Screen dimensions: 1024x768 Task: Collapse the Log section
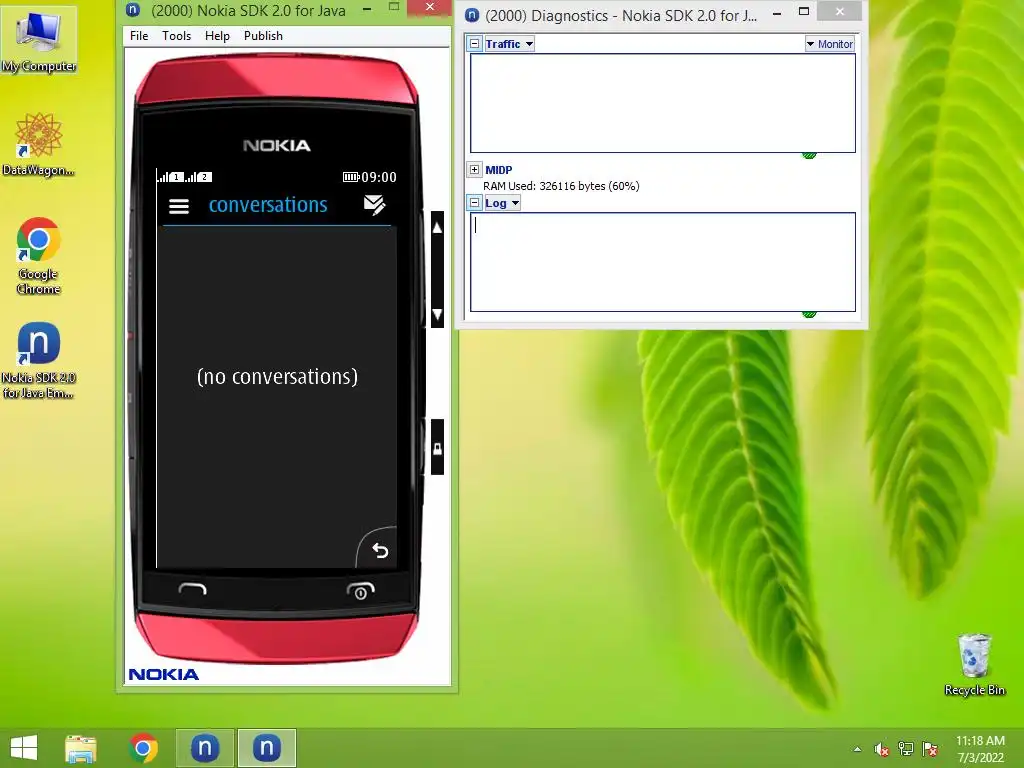[x=475, y=203]
